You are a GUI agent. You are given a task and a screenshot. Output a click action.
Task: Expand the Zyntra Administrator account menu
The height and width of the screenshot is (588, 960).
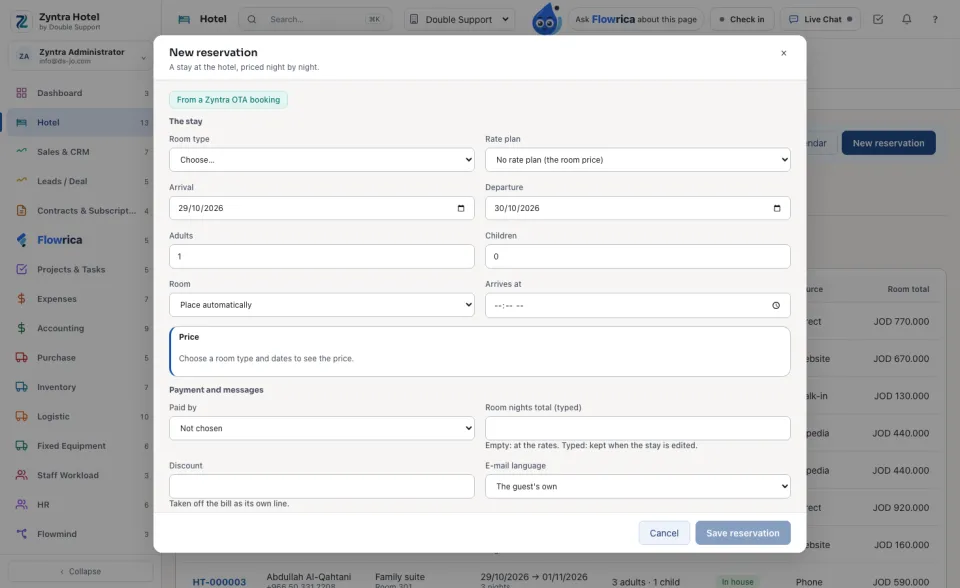[x=81, y=56]
